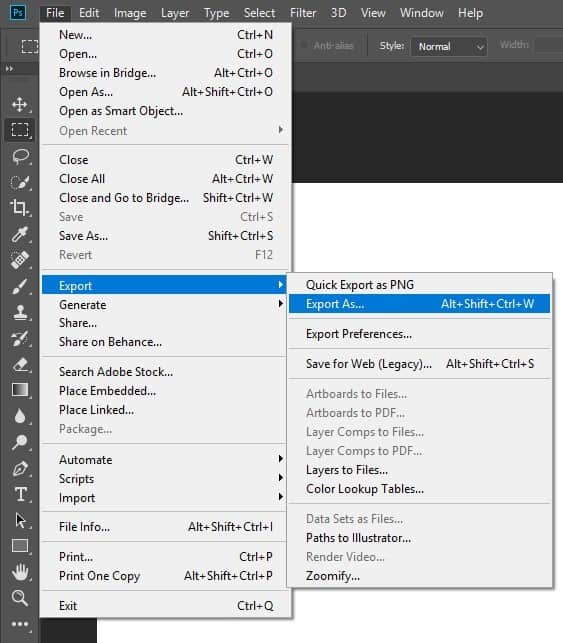This screenshot has width=563, height=643.
Task: Choose Share on Behance...
Action: tap(166, 342)
